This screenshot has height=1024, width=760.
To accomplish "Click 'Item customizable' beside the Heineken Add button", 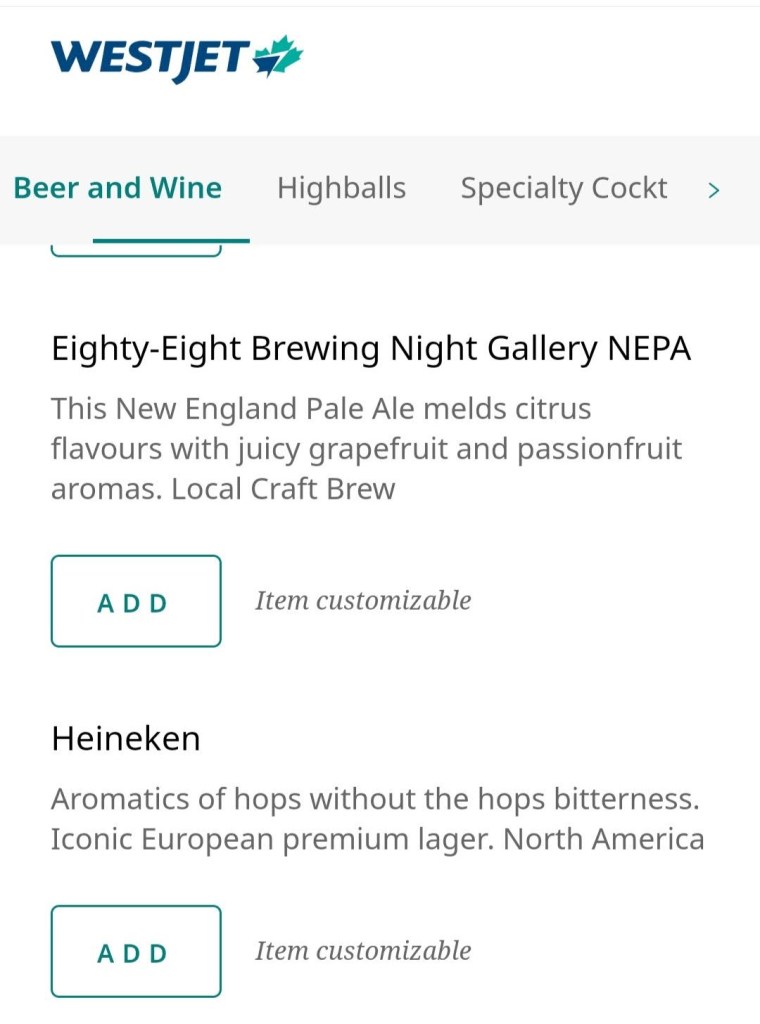I will (363, 950).
